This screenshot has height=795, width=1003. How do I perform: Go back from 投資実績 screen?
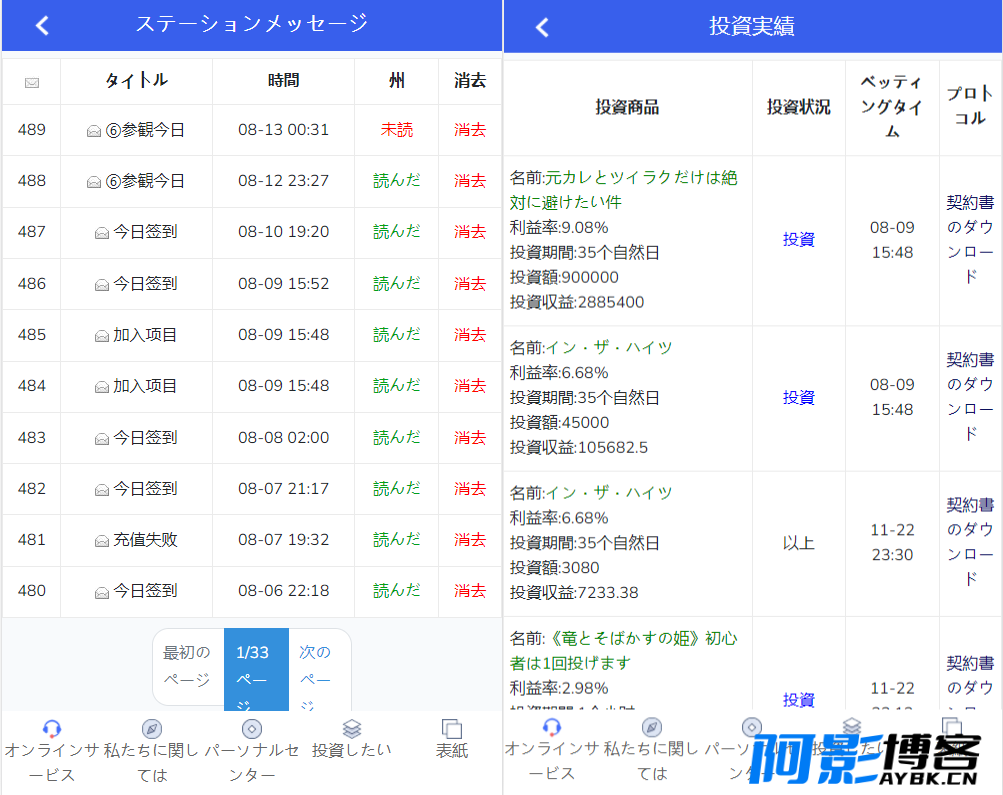point(542,27)
